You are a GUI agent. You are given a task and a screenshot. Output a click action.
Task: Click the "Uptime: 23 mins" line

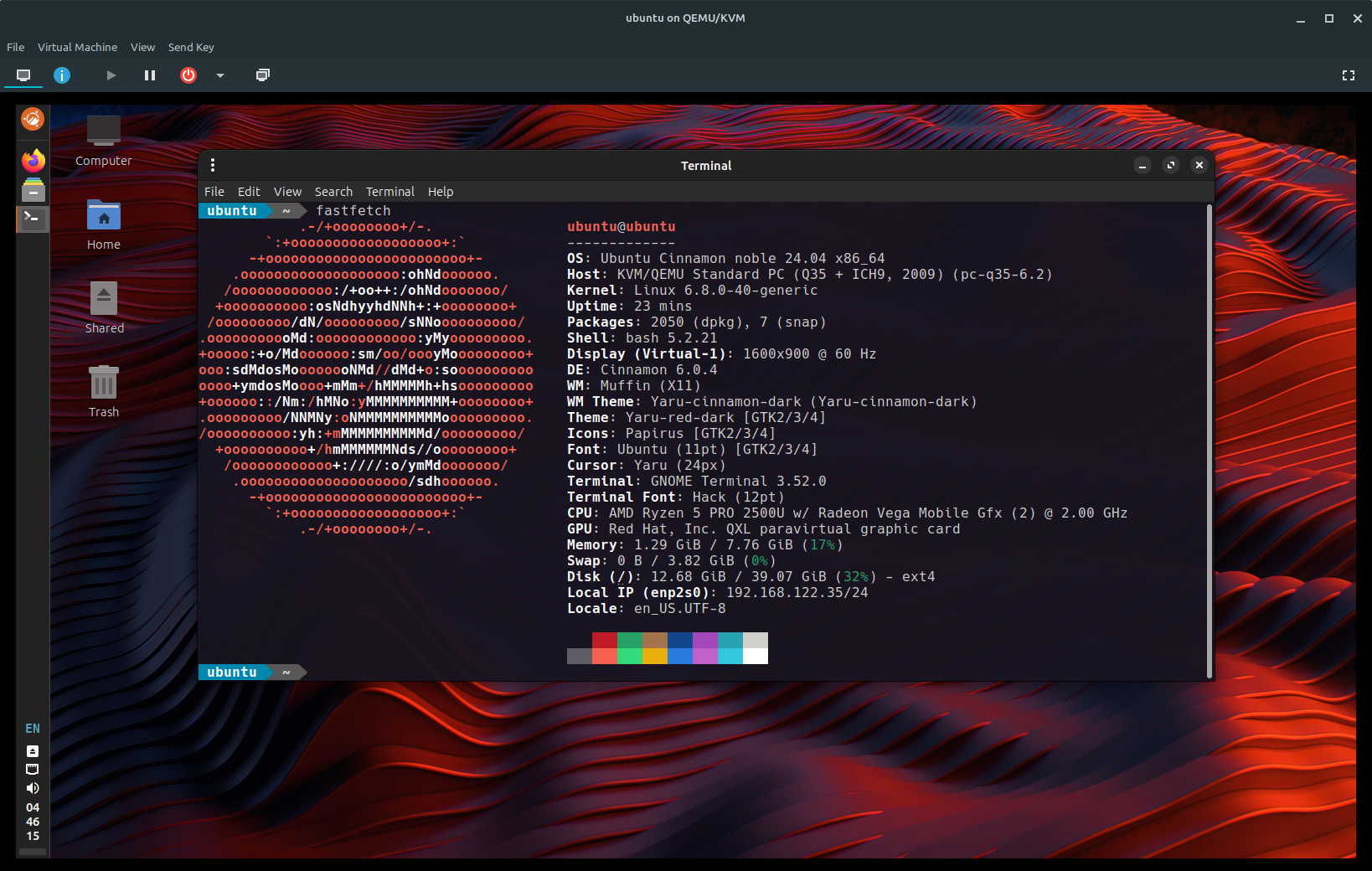click(x=630, y=307)
